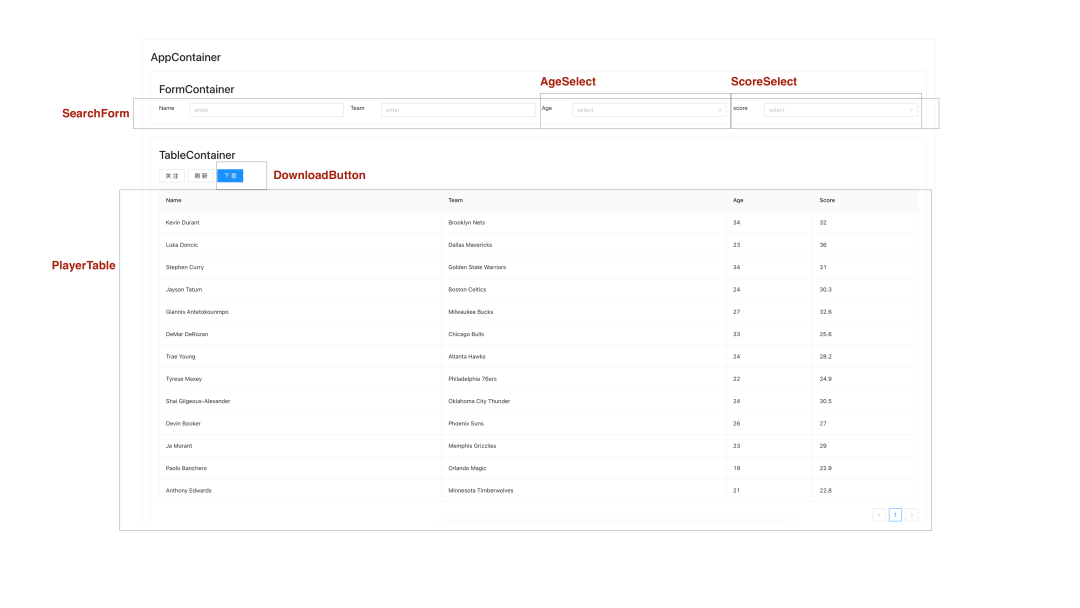The height and width of the screenshot is (608, 1080).
Task: Select the Luka Doncic name cell
Action: tap(300, 245)
